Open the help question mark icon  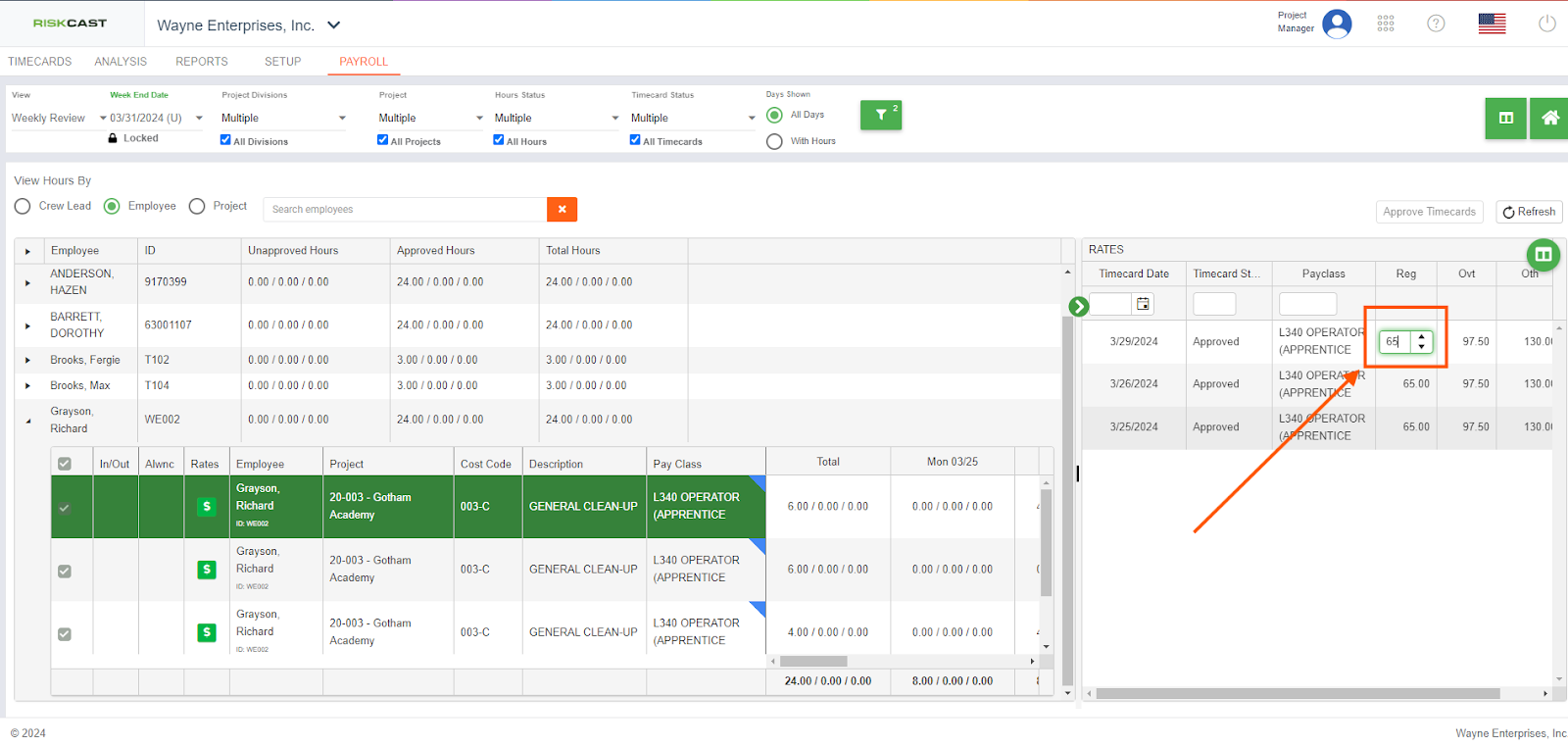point(1436,24)
